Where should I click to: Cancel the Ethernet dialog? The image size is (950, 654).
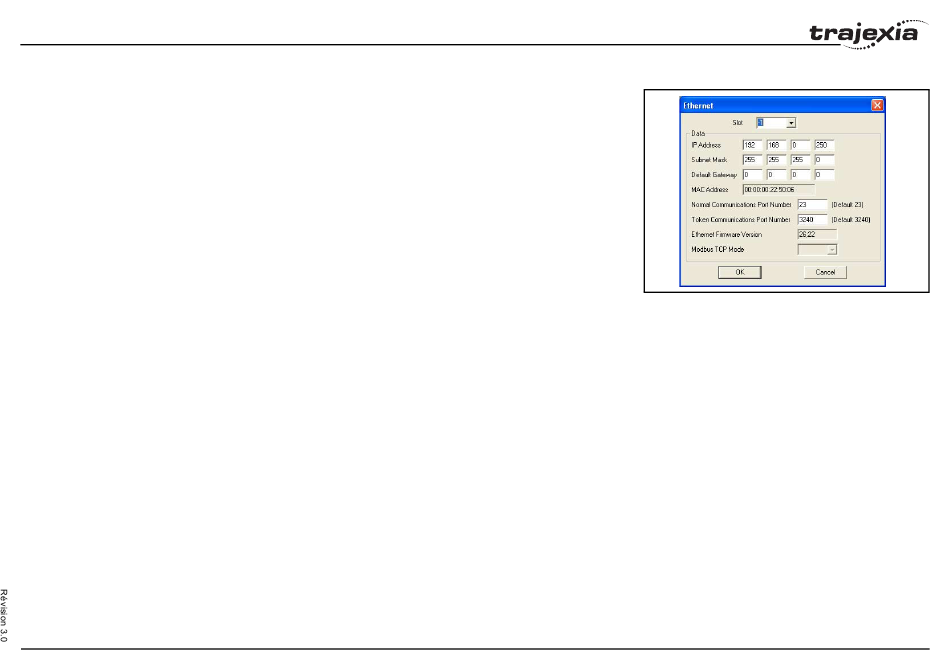coord(825,273)
